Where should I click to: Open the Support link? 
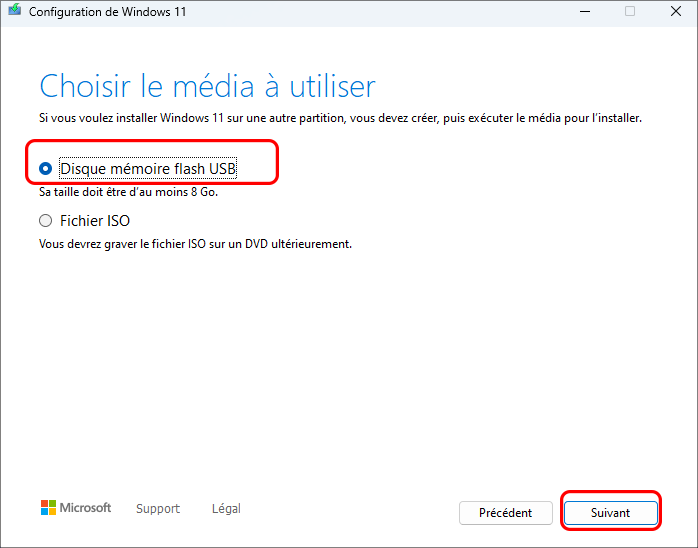click(158, 508)
